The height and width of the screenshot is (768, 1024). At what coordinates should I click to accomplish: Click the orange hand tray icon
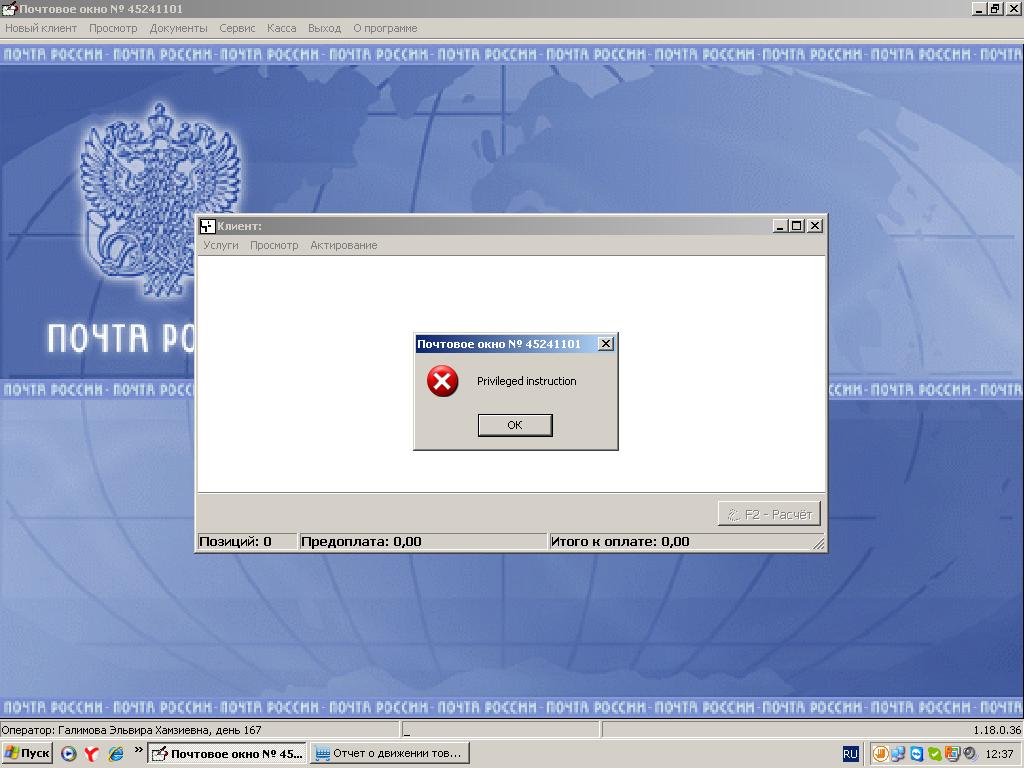[880, 754]
